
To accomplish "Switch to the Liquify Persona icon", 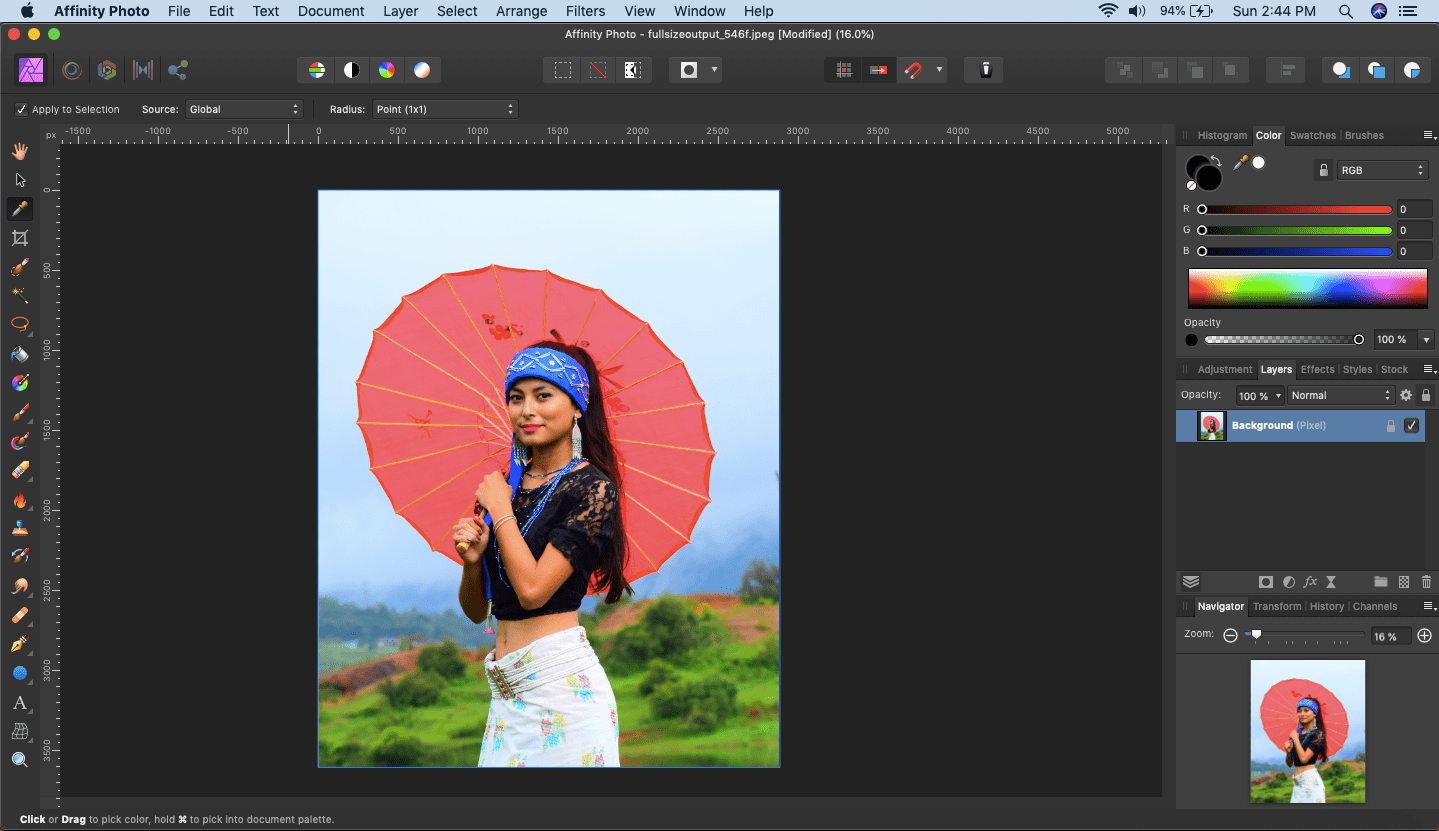I will pos(72,70).
